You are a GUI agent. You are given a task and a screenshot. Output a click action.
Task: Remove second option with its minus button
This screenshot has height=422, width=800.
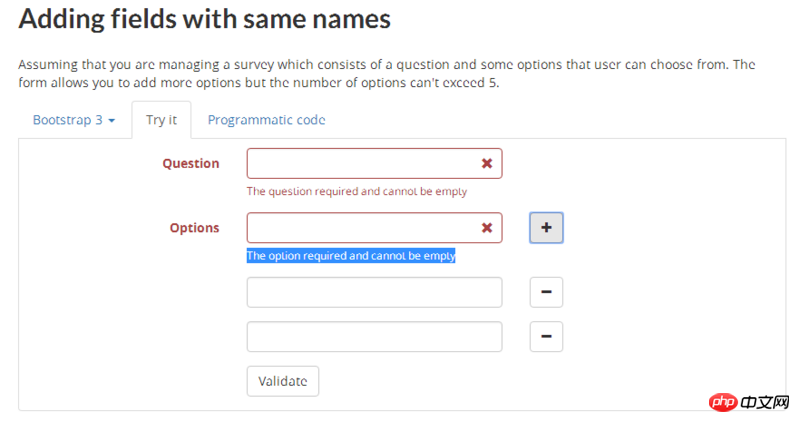pos(546,293)
